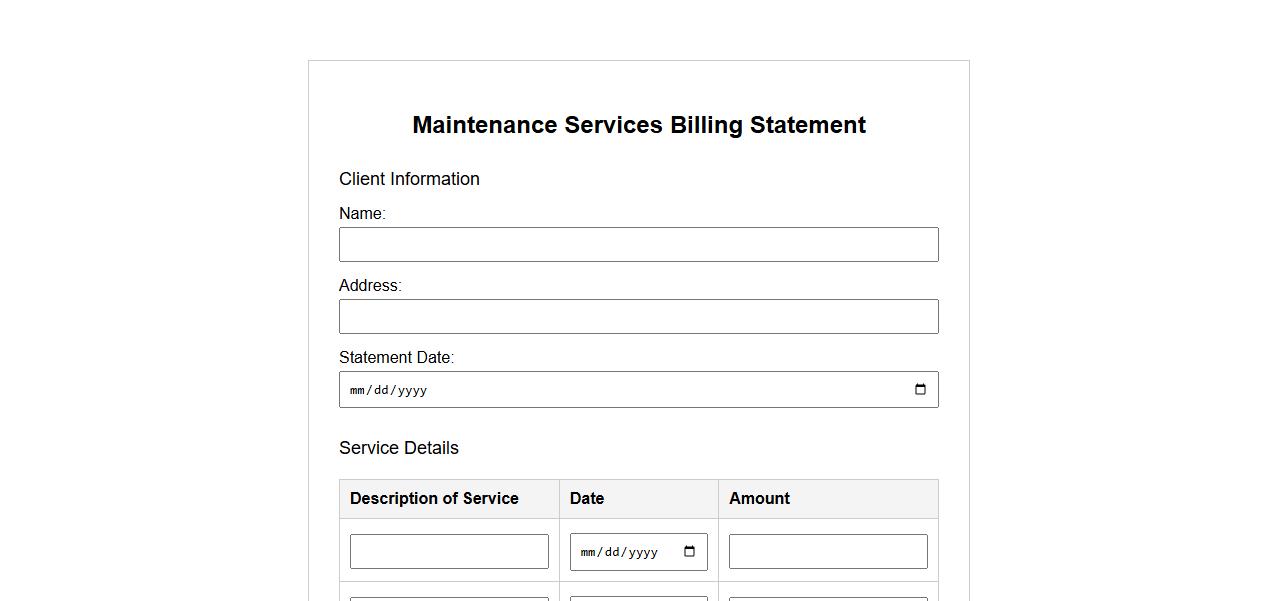The height and width of the screenshot is (601, 1278).
Task: Click the Date column header
Action: point(587,499)
